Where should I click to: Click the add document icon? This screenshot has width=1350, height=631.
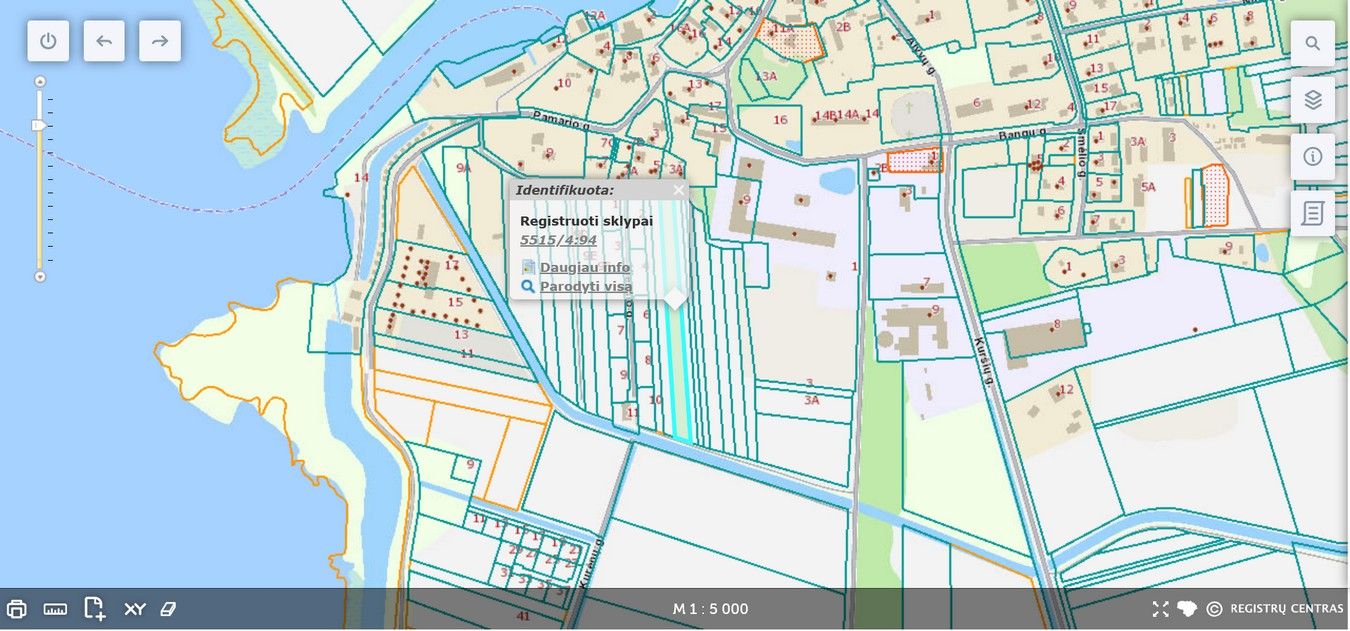[95, 609]
